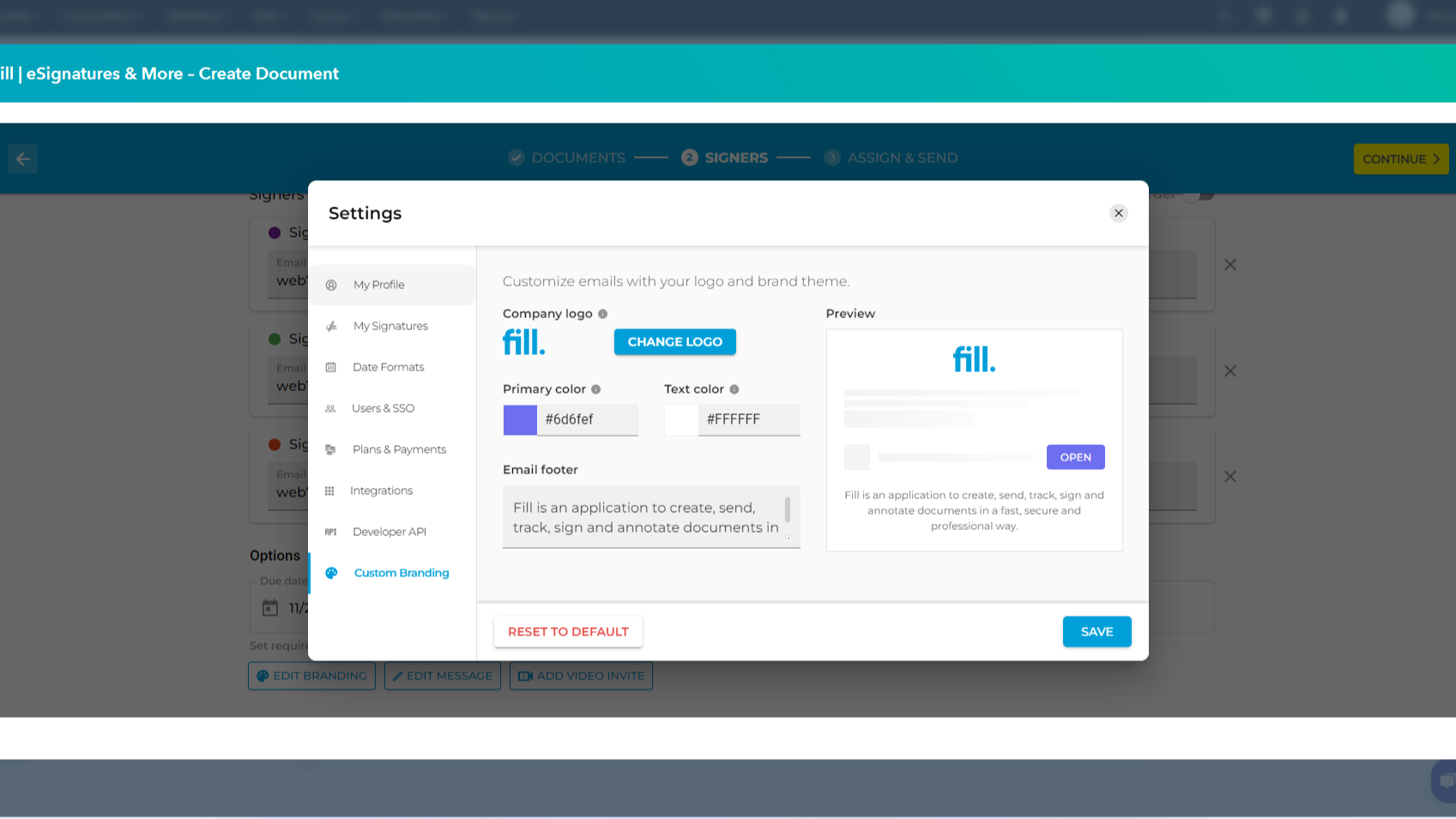
Task: Open the My Profile settings tab
Action: pyautogui.click(x=378, y=285)
